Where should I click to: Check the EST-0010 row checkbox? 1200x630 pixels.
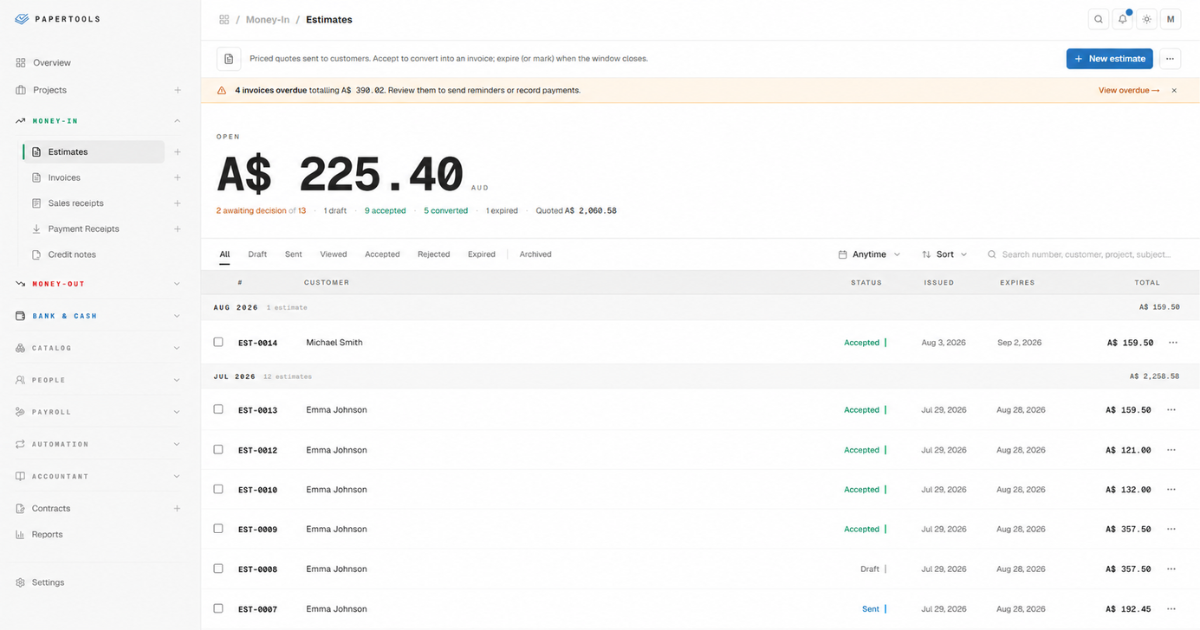(218, 489)
